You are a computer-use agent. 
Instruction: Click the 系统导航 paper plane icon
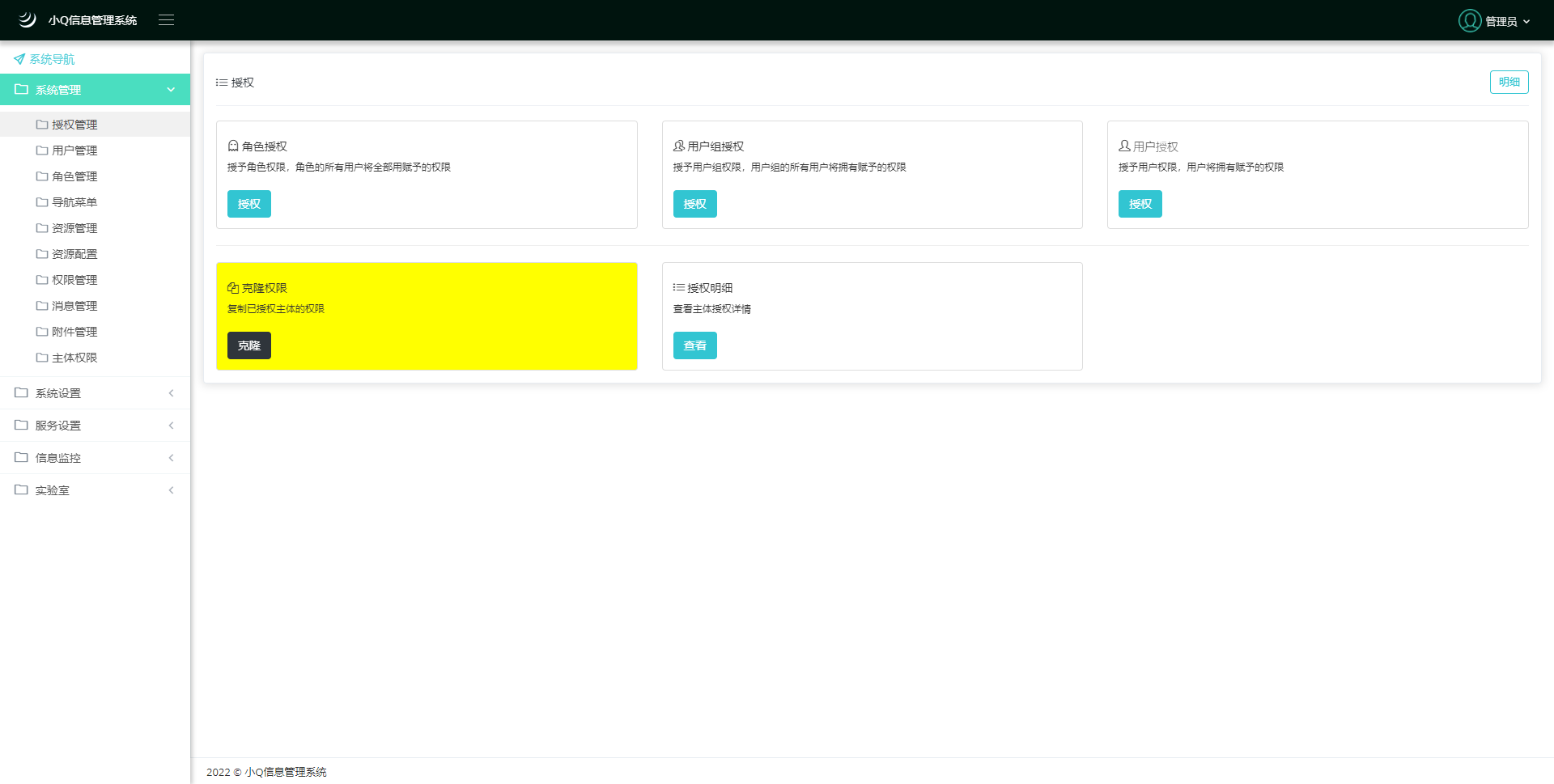[19, 59]
